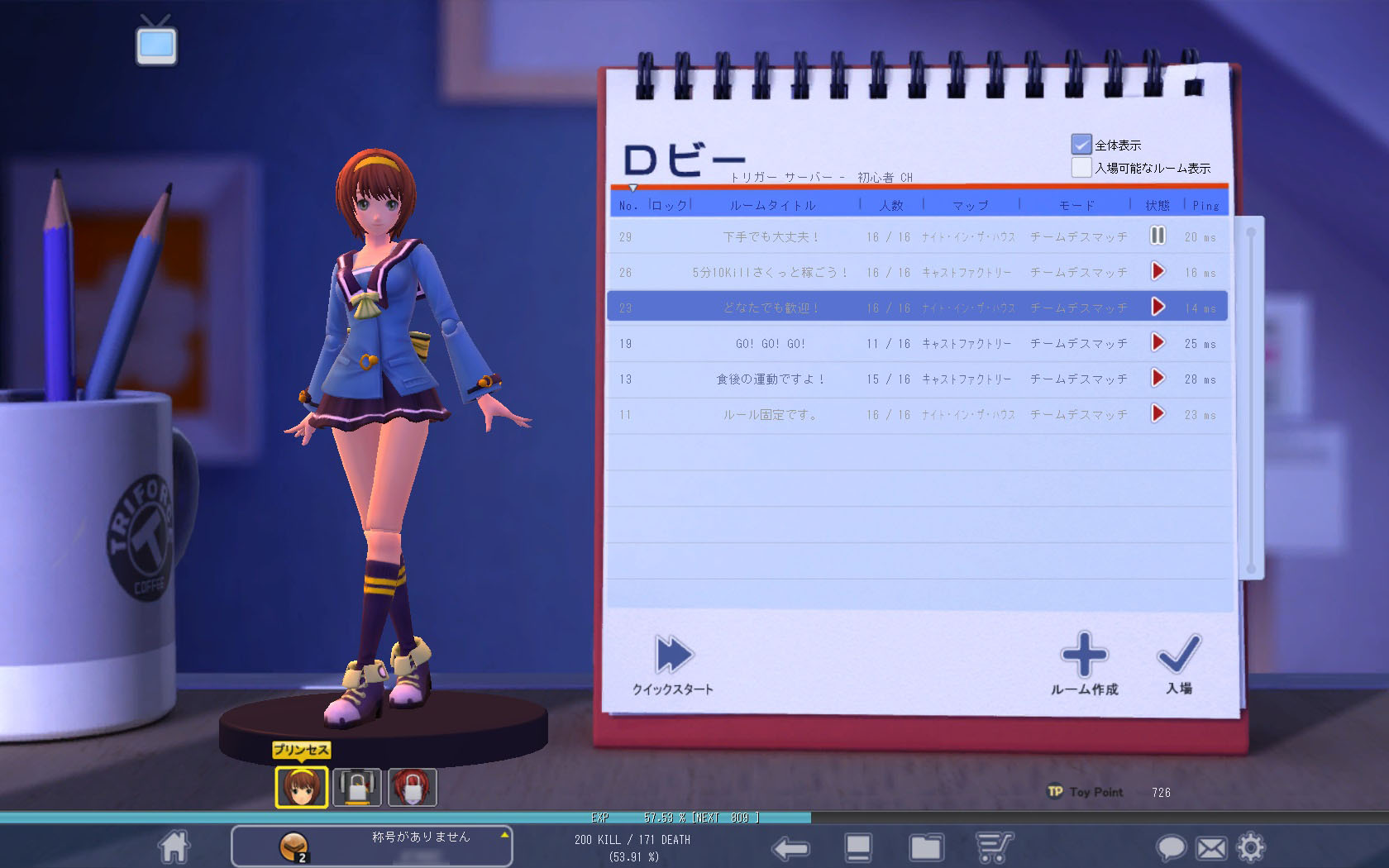Click the medal badge icon with number 2
This screenshot has width=1389, height=868.
pyautogui.click(x=294, y=847)
